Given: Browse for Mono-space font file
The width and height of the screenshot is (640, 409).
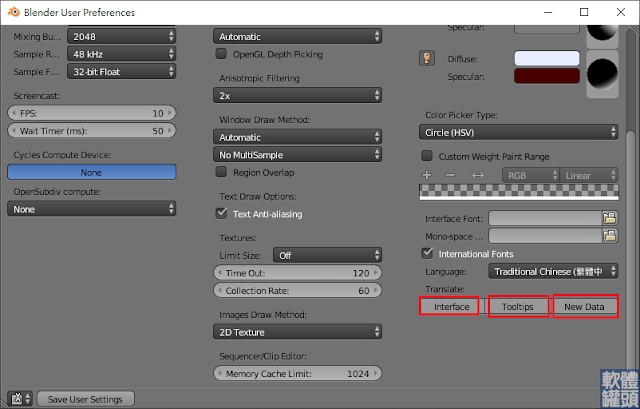Looking at the screenshot, I should pyautogui.click(x=610, y=236).
